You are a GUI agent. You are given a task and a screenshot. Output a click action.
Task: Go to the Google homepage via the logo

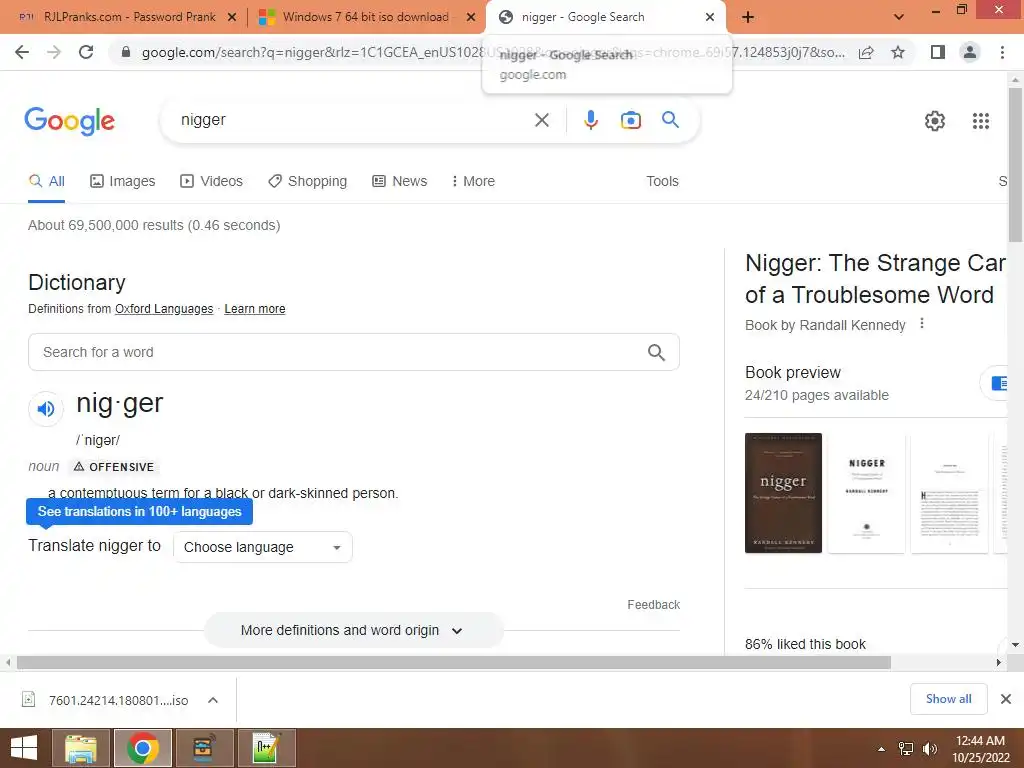pos(69,121)
